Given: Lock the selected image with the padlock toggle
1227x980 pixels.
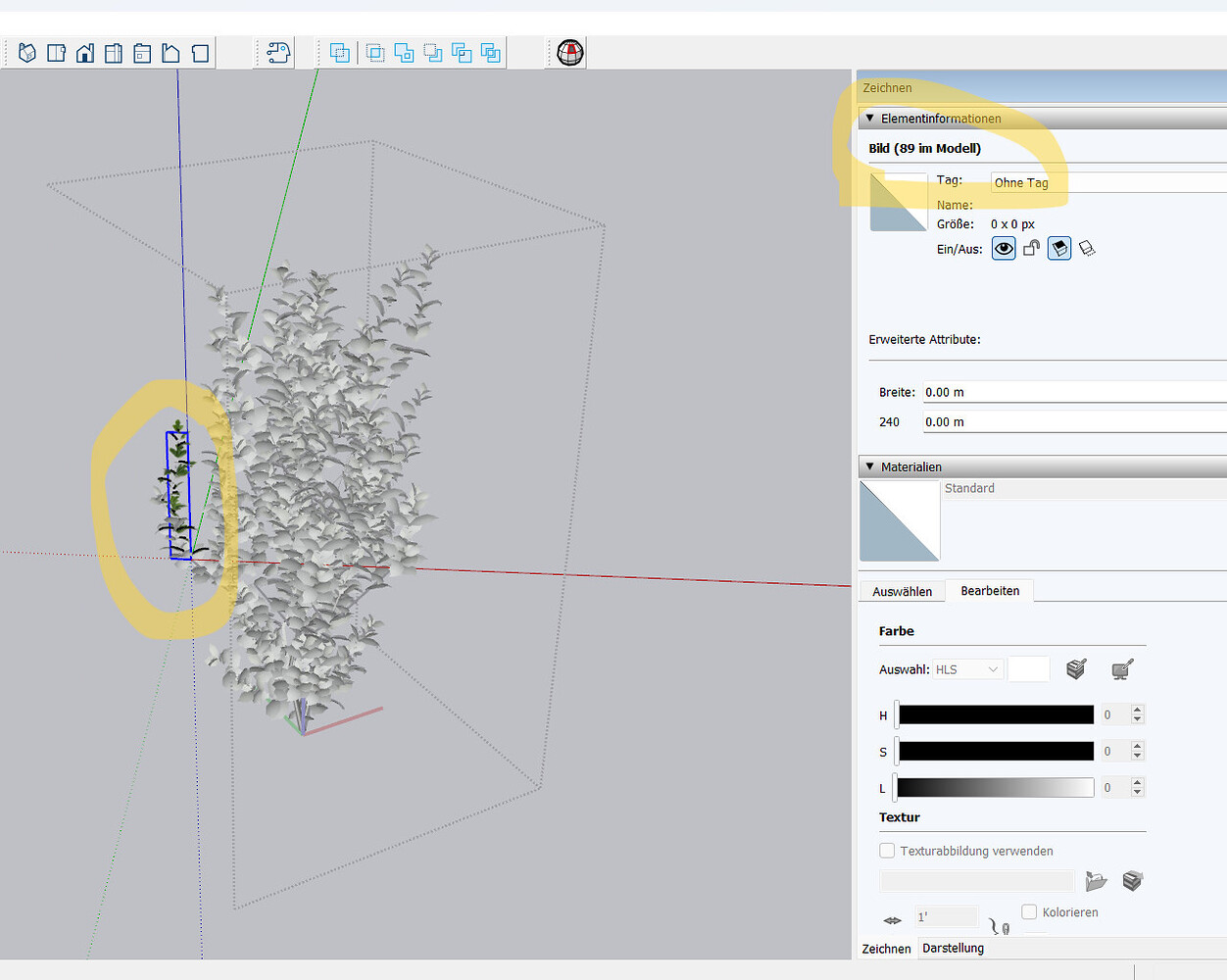Looking at the screenshot, I should coord(1030,248).
